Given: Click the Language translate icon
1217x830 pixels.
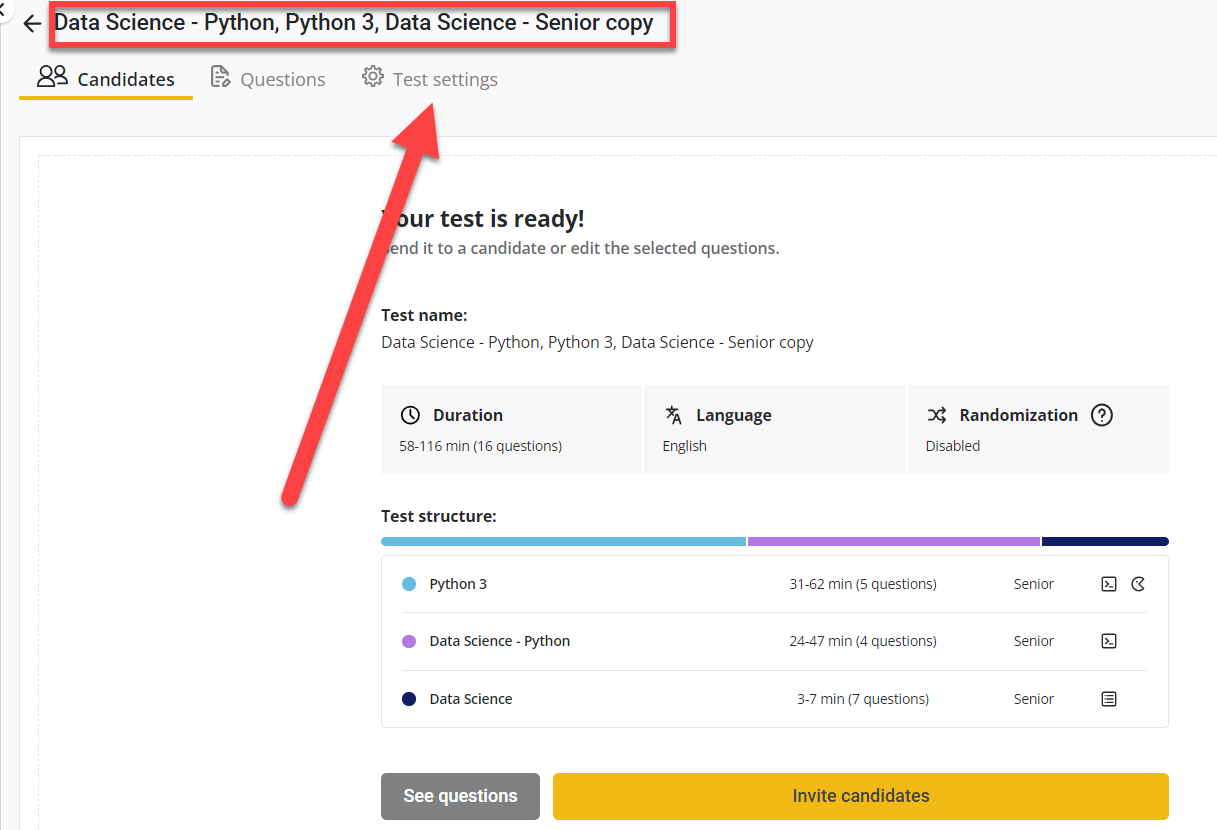Looking at the screenshot, I should [x=673, y=415].
